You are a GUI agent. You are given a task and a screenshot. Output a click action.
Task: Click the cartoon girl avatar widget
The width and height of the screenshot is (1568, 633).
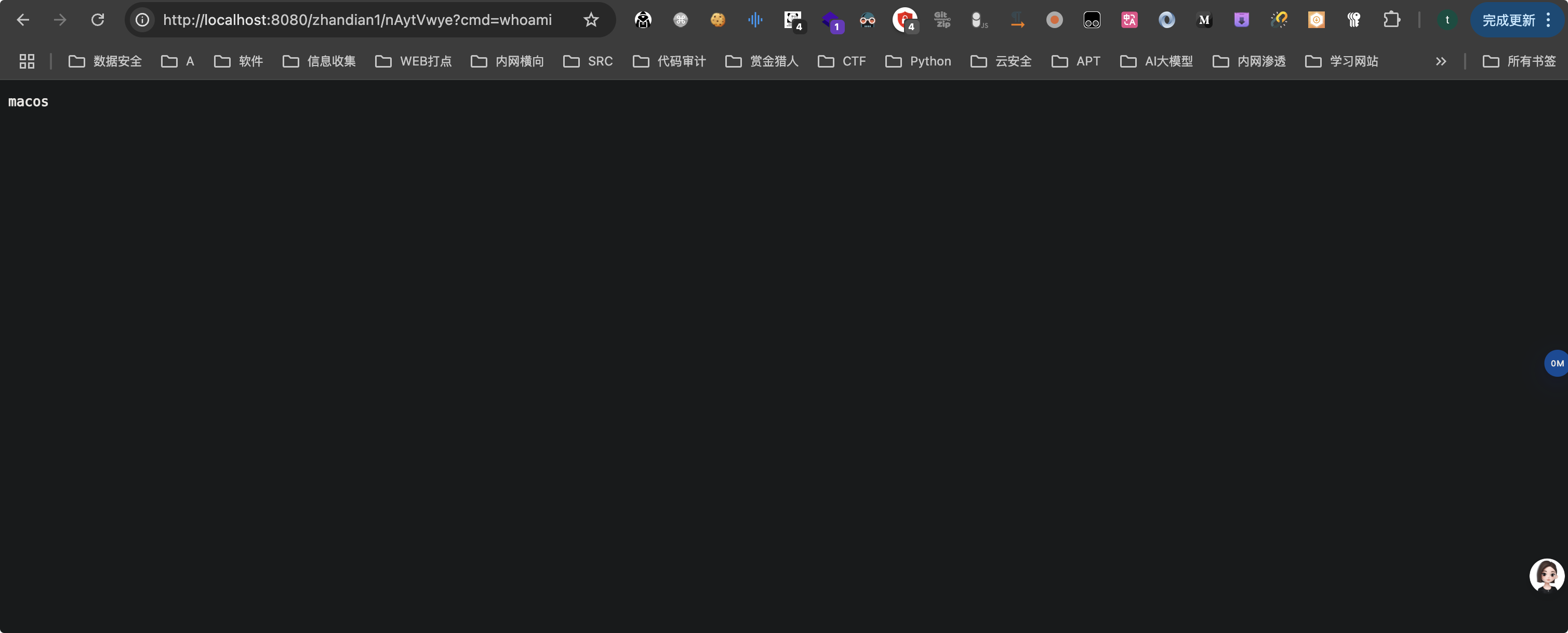[x=1547, y=575]
